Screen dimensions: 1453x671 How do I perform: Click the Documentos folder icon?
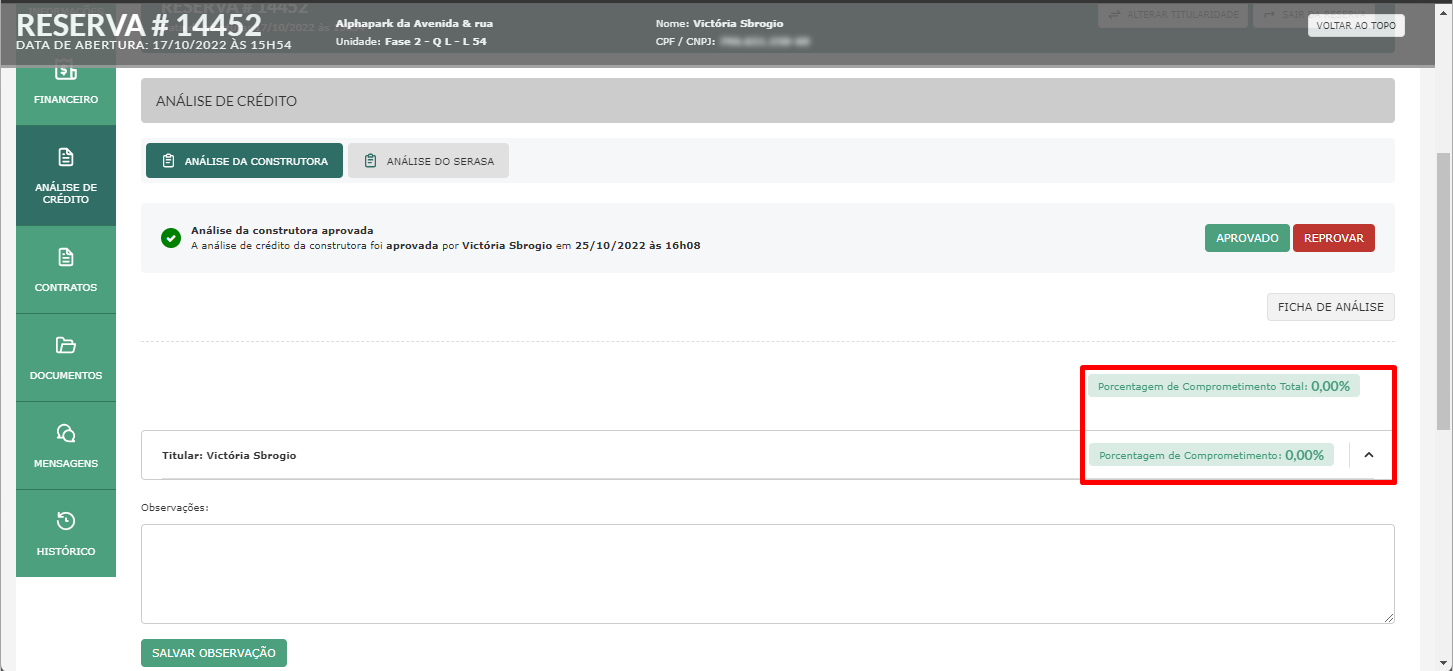(x=66, y=345)
